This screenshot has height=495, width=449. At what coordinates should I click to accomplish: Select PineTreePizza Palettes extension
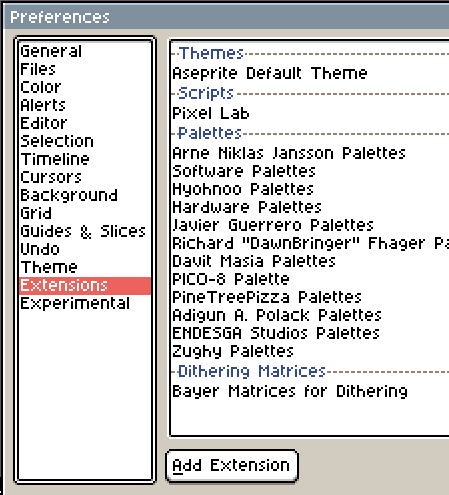(x=310, y=297)
